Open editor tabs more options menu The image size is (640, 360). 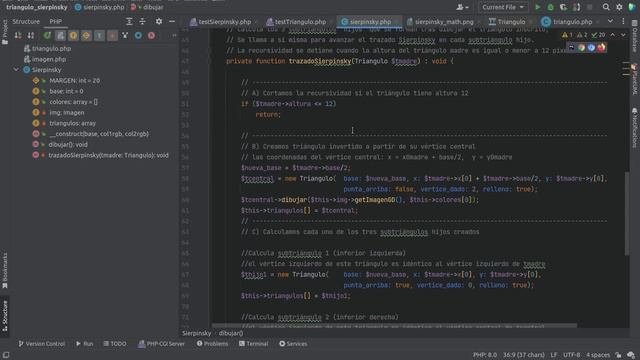[x=623, y=21]
